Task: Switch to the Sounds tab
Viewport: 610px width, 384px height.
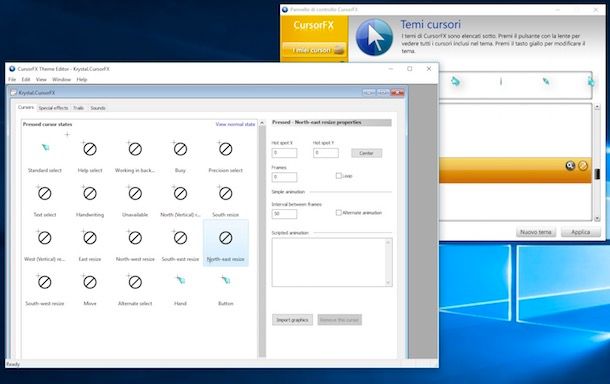Action: click(98, 108)
